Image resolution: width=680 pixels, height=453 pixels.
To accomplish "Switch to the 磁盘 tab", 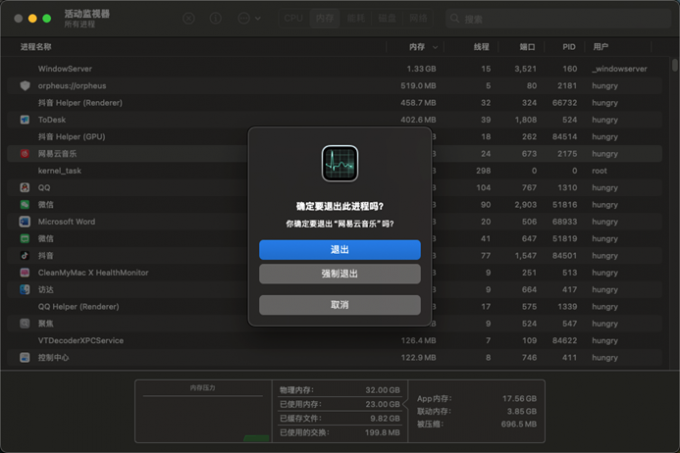I will (x=387, y=19).
